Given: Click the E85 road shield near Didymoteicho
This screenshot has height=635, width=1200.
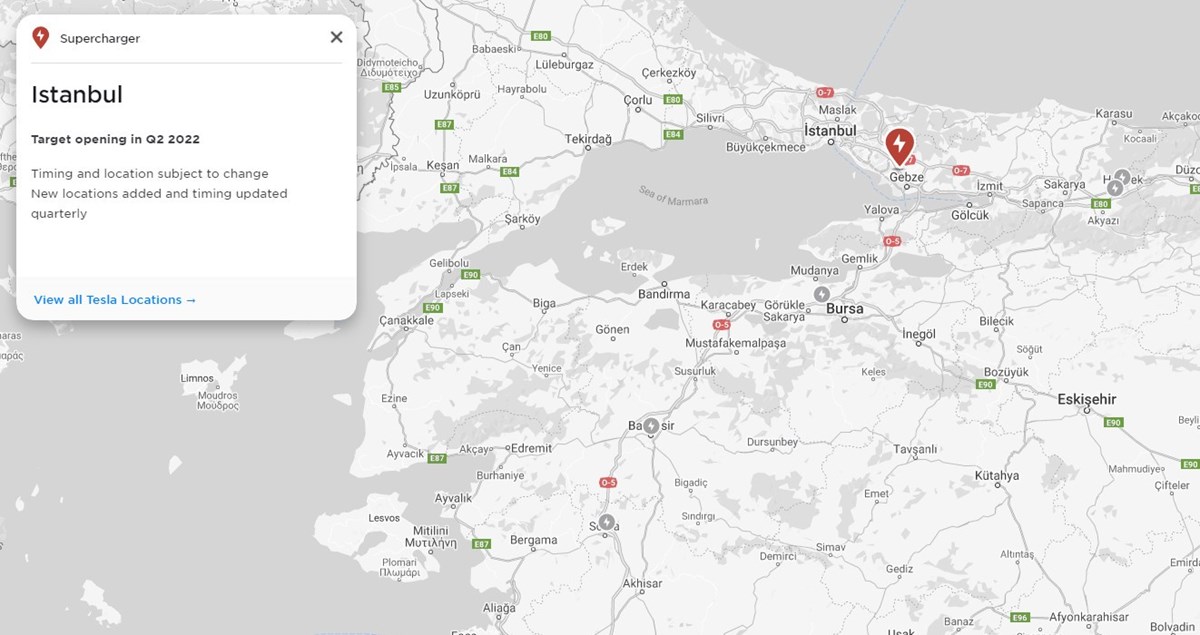Looking at the screenshot, I should (392, 87).
